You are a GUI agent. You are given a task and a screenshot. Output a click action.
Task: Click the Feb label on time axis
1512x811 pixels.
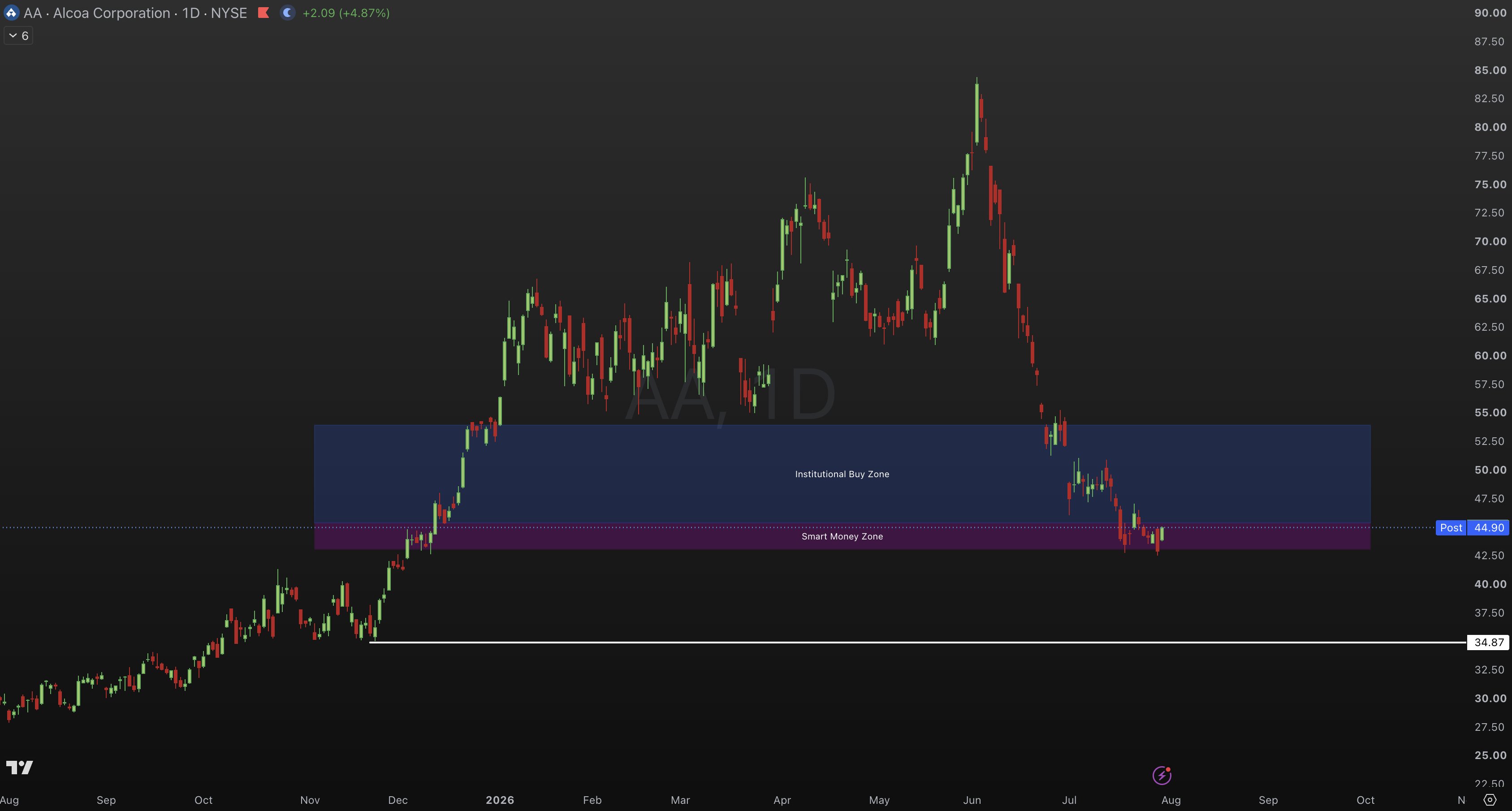click(592, 800)
